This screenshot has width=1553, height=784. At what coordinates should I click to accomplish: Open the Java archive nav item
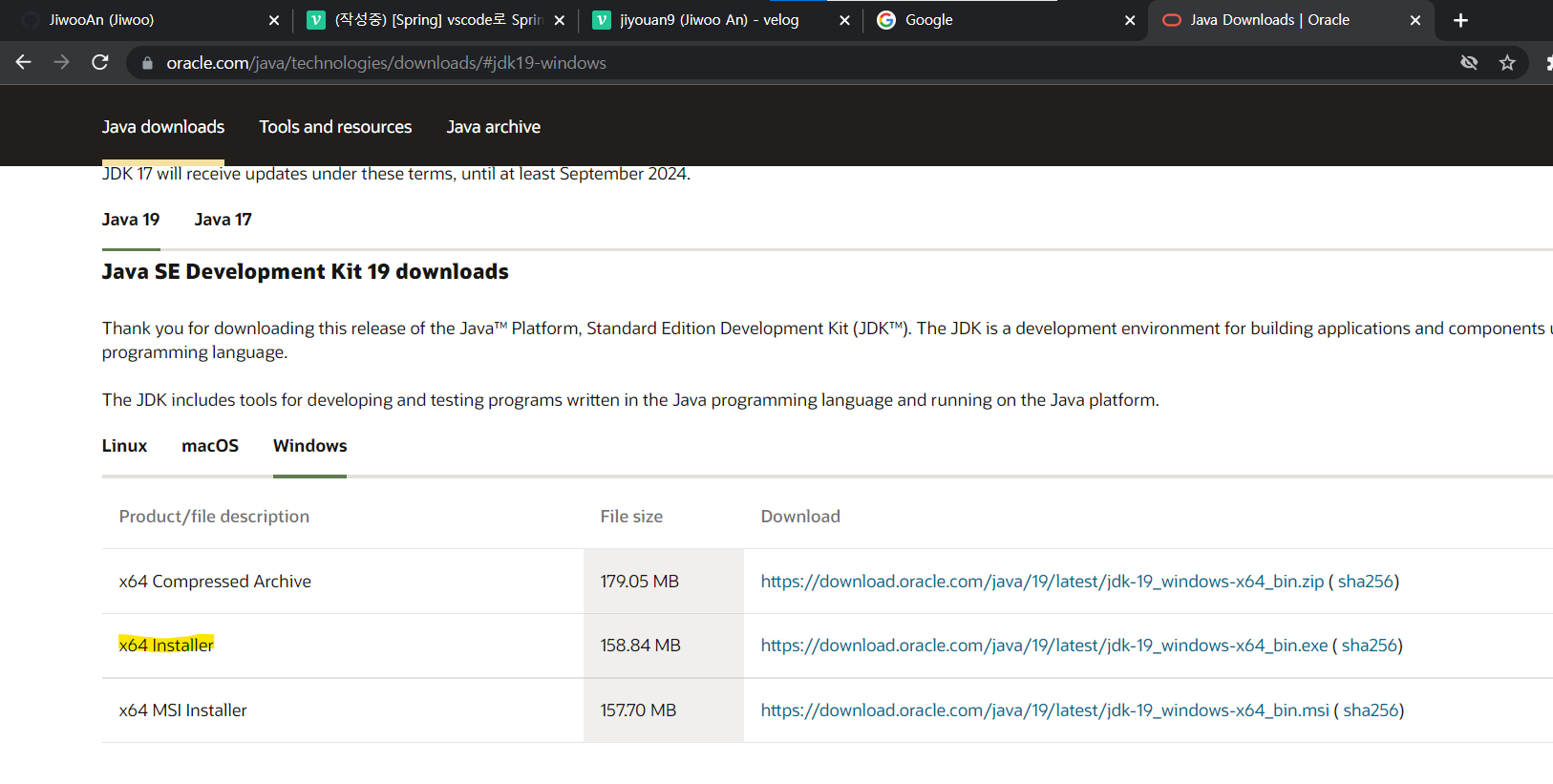(494, 127)
